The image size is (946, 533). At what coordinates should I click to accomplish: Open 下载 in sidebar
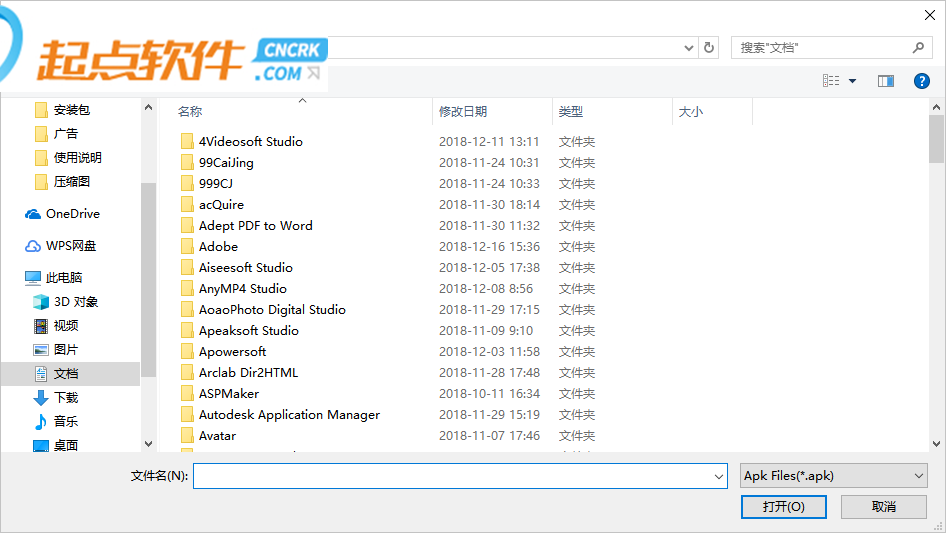[56, 397]
